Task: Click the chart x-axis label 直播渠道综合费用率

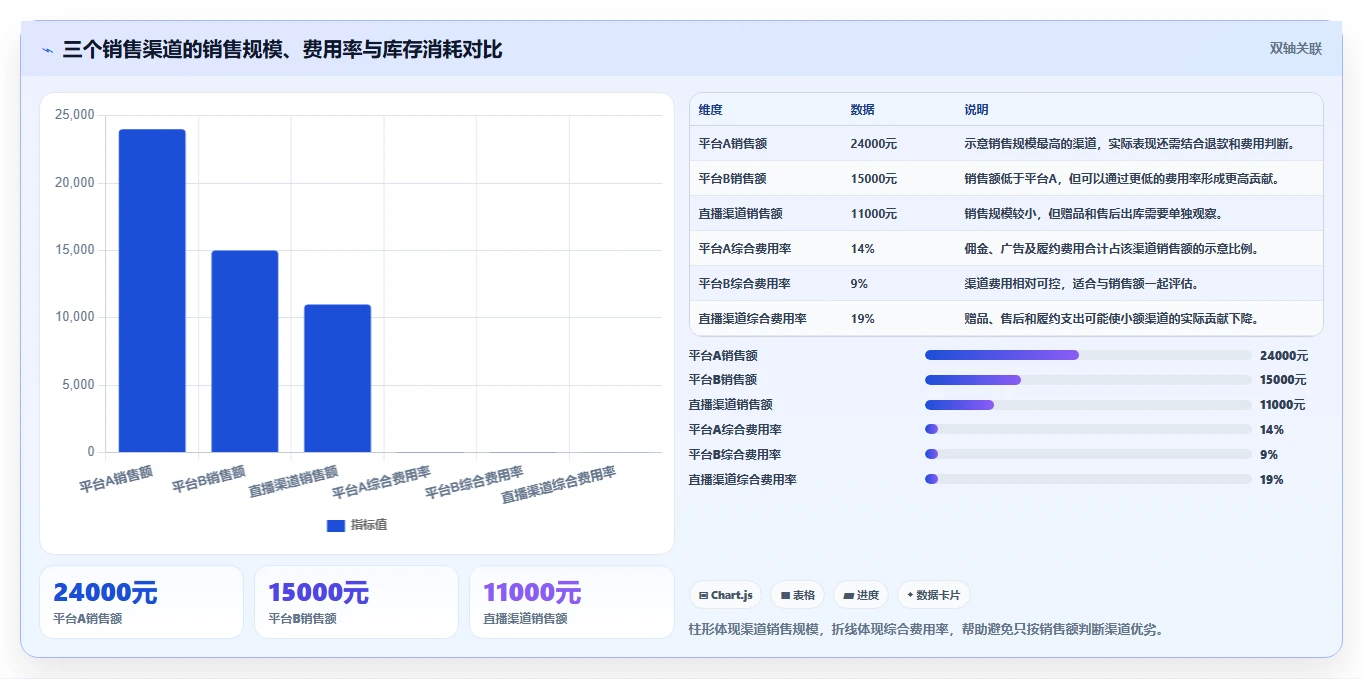Action: [558, 484]
